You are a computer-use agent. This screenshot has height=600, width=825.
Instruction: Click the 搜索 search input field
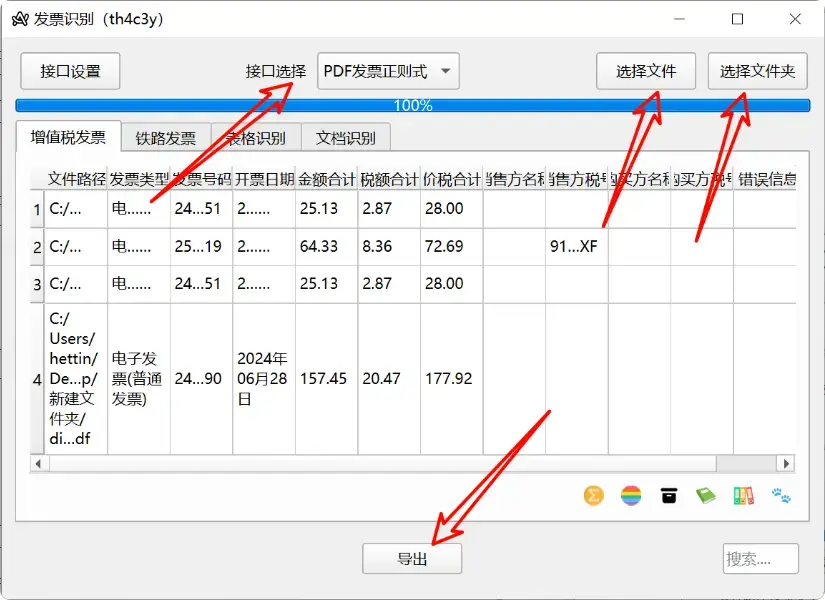point(763,559)
